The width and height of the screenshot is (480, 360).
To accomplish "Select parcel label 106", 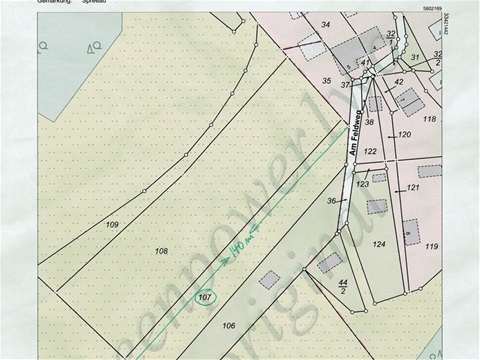I will (229, 325).
